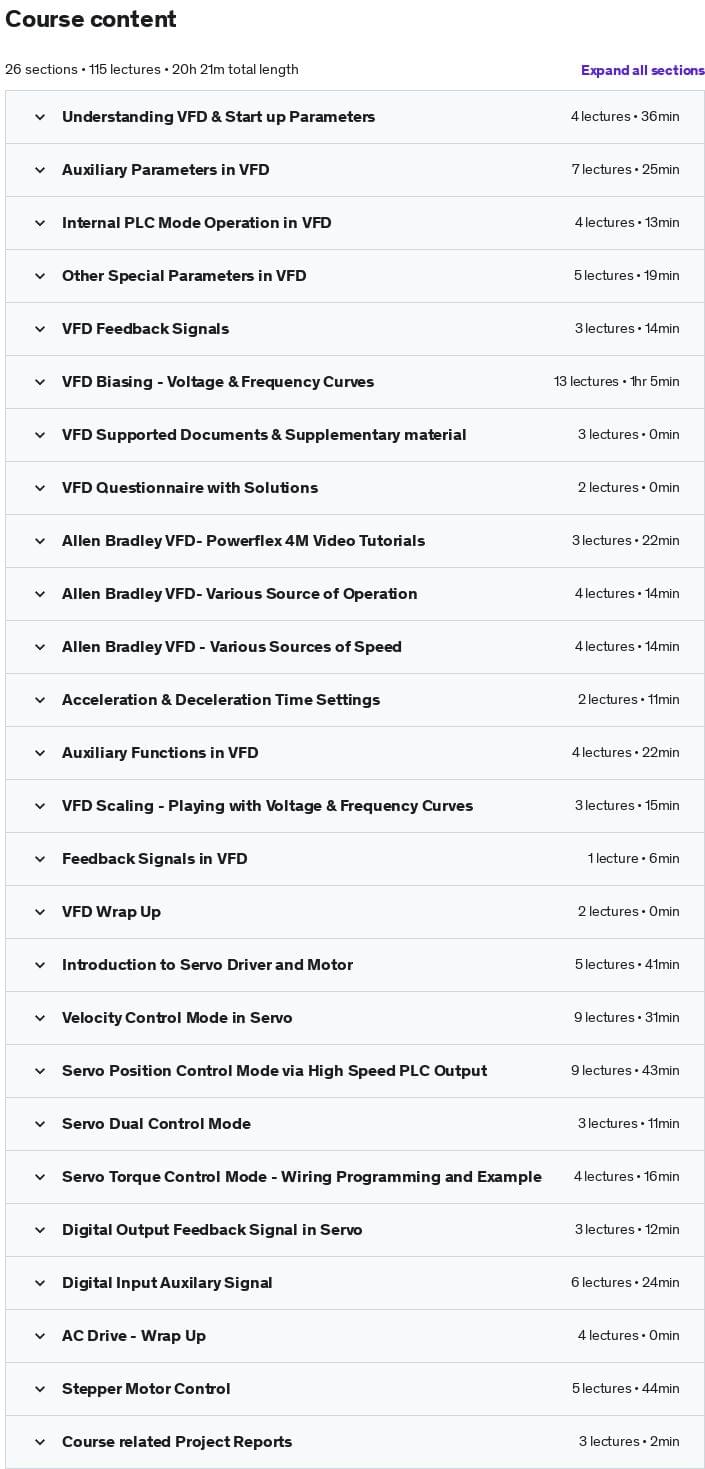The height and width of the screenshot is (1469, 705).
Task: Expand the Understanding VFD & Start up Parameters chevron
Action: coord(40,117)
